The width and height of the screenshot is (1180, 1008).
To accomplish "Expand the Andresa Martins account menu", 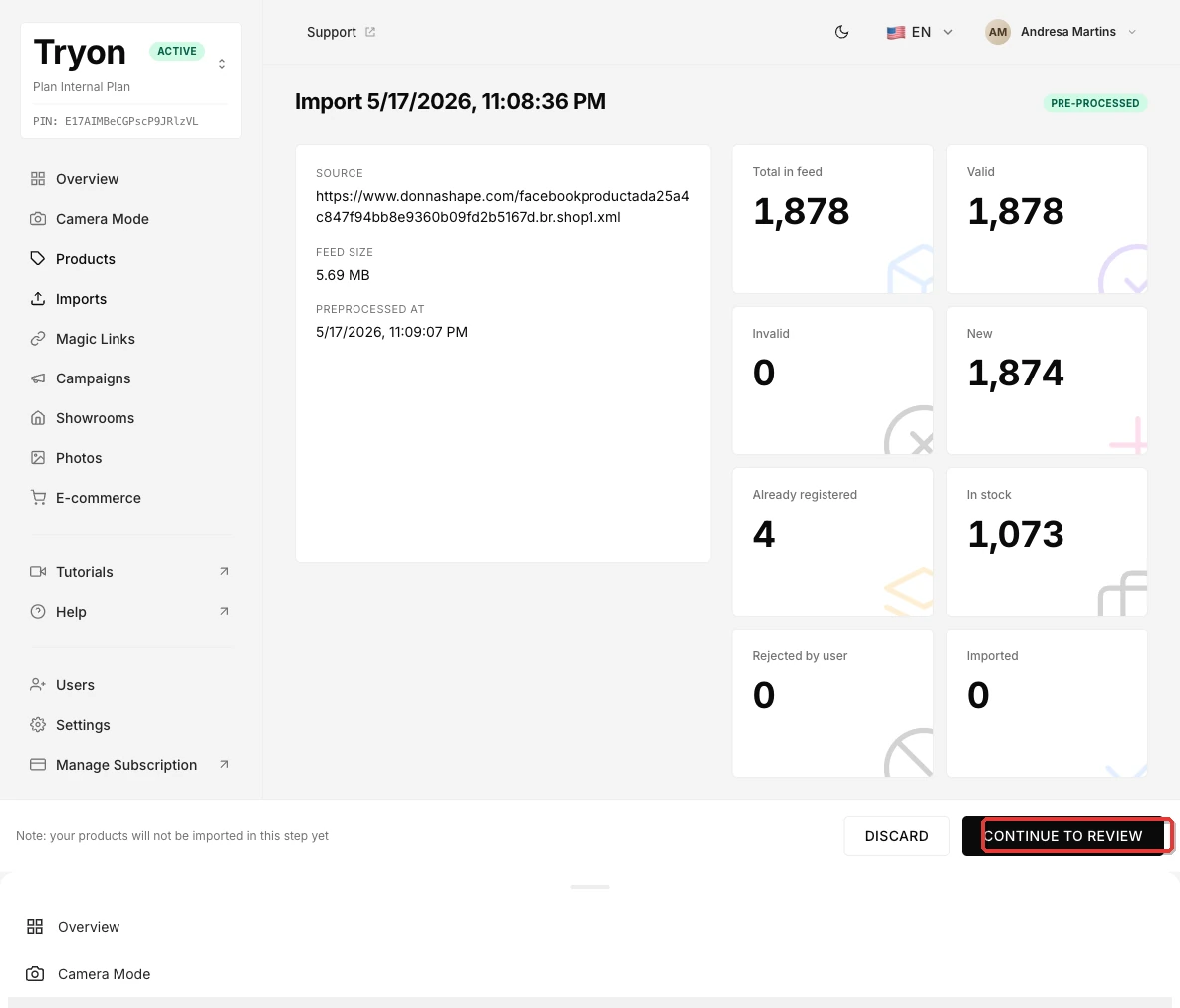I will pos(1062,32).
